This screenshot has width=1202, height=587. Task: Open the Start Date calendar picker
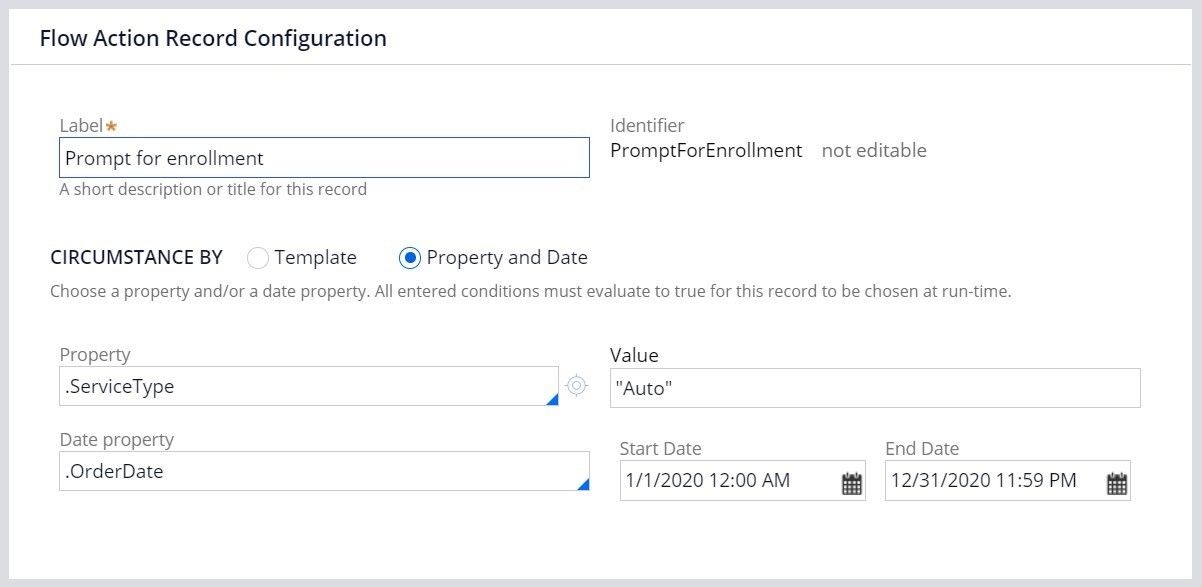pyautogui.click(x=851, y=484)
